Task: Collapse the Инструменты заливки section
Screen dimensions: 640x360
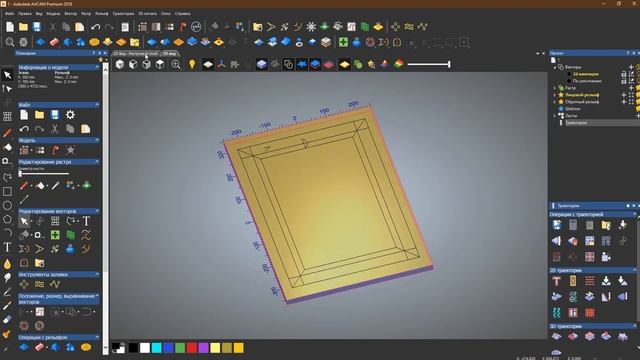Action: pyautogui.click(x=97, y=275)
